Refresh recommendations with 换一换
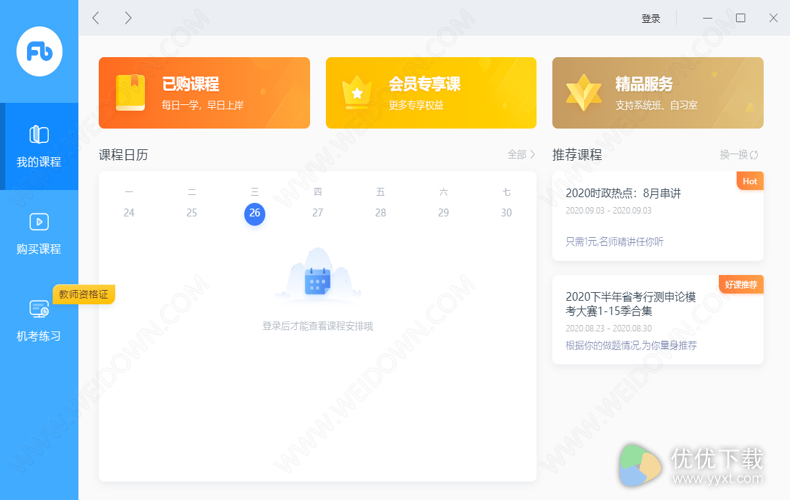The width and height of the screenshot is (790, 500). pyautogui.click(x=739, y=155)
